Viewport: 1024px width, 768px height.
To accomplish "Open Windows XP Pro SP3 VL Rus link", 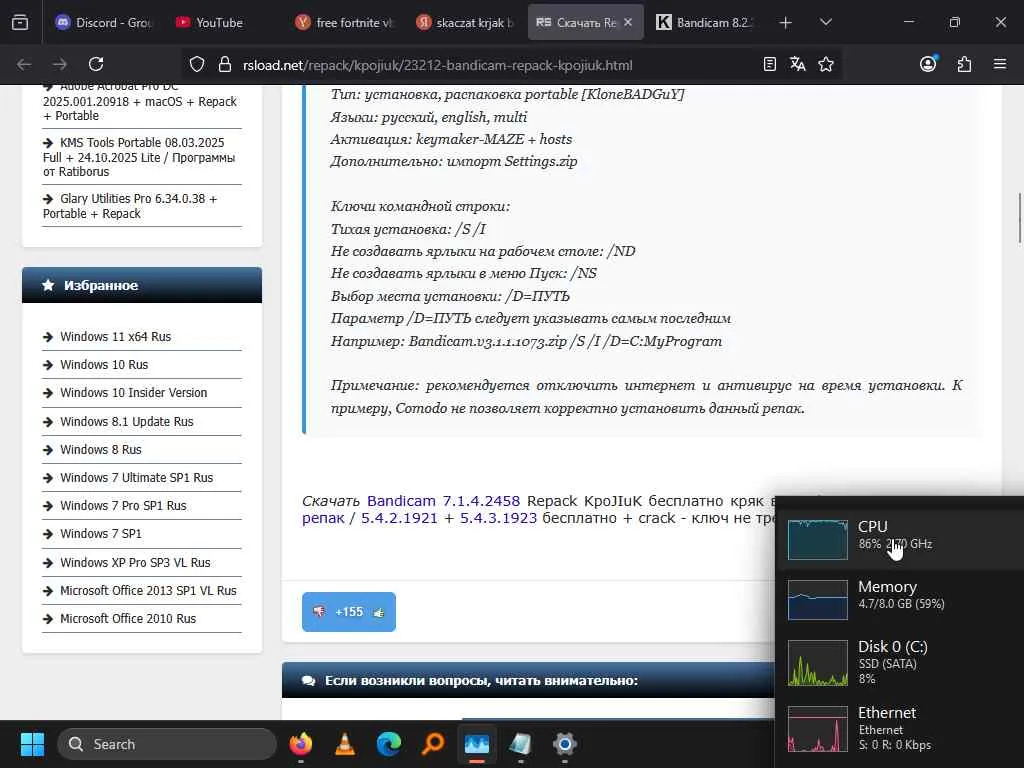I will point(135,562).
